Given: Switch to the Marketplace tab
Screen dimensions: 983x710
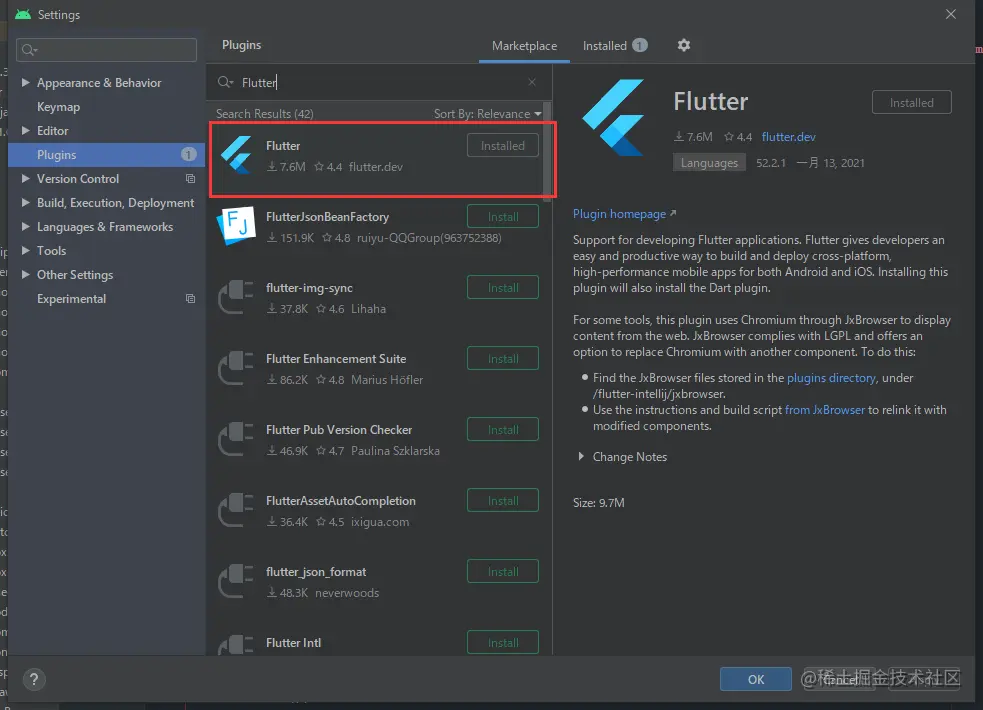Looking at the screenshot, I should point(524,46).
